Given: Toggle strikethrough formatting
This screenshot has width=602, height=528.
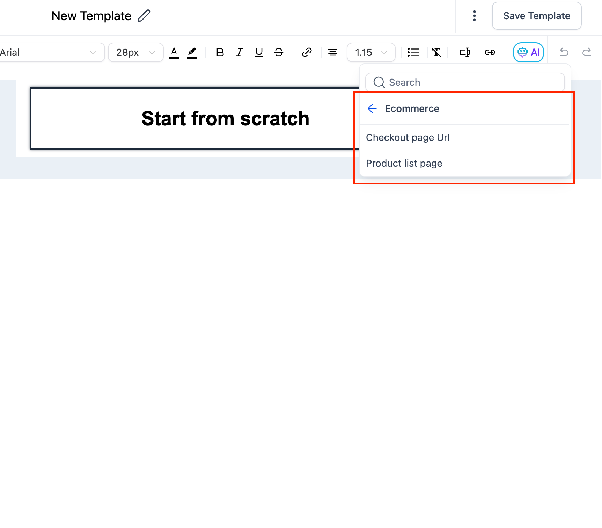Looking at the screenshot, I should click(279, 52).
